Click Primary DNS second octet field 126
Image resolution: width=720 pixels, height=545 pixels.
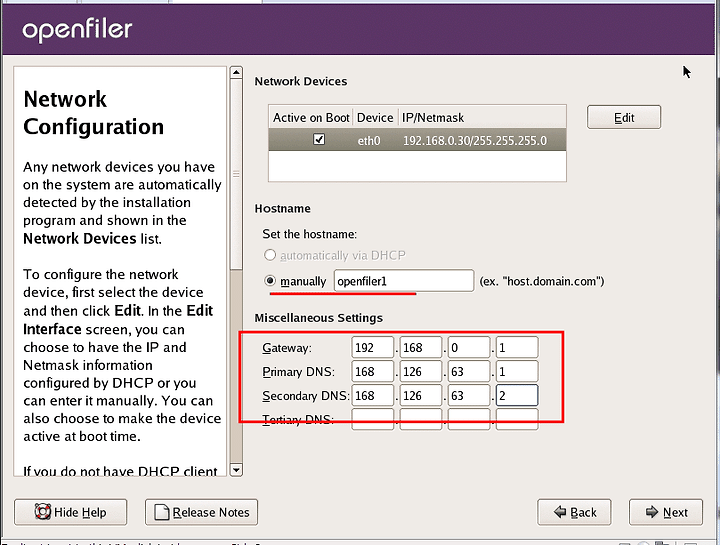click(x=421, y=371)
